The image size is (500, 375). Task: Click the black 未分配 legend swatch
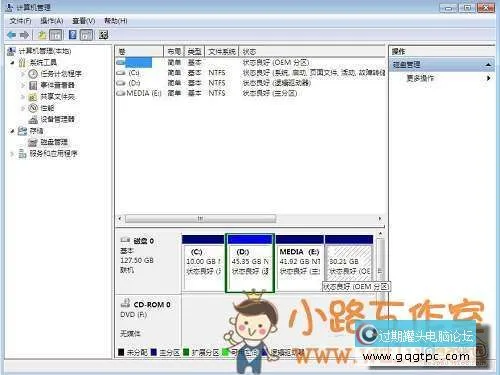(121, 352)
